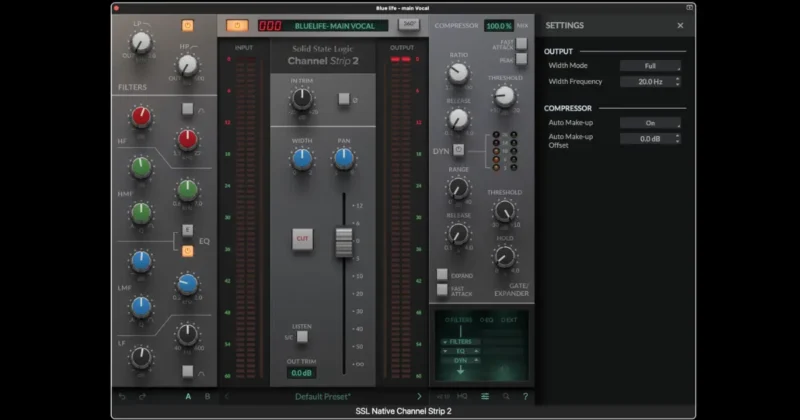The width and height of the screenshot is (800, 420).
Task: Click the LF gain knob
Action: point(141,357)
